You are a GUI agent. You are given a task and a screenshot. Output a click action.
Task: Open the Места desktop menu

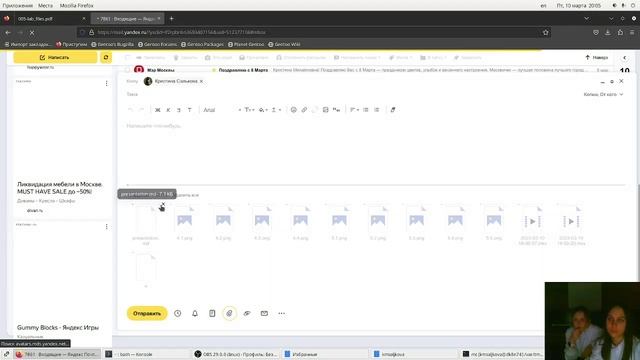45,5
